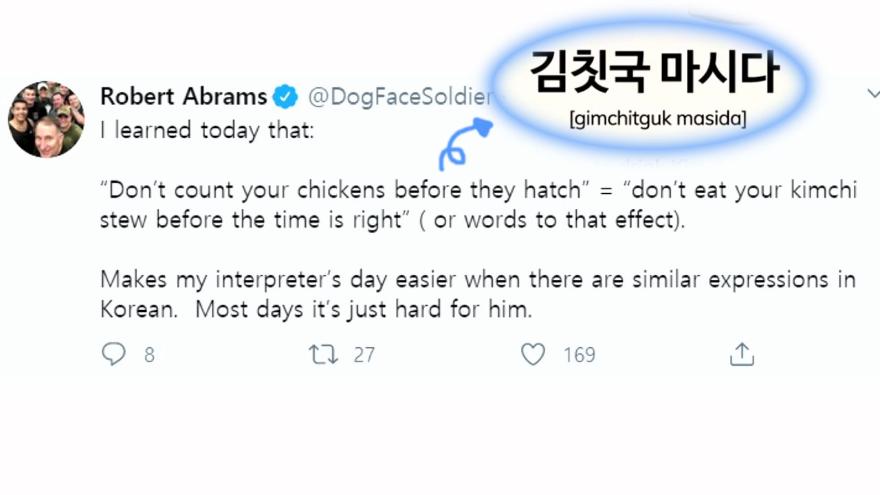Open Robert Abrams' profile photo
Viewport: 880px width, 495px height.
pos(46,119)
